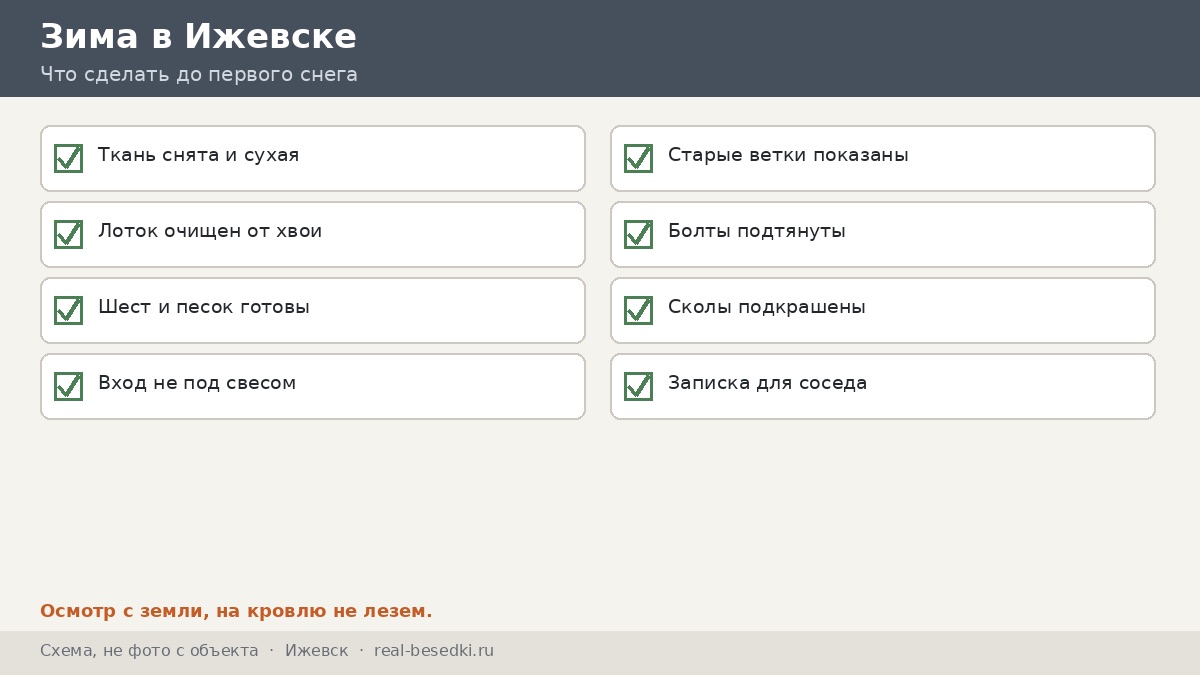The height and width of the screenshot is (675, 1200).
Task: Uncheck the 'Ткань снята и сухая' checkbox
Action: [68, 158]
